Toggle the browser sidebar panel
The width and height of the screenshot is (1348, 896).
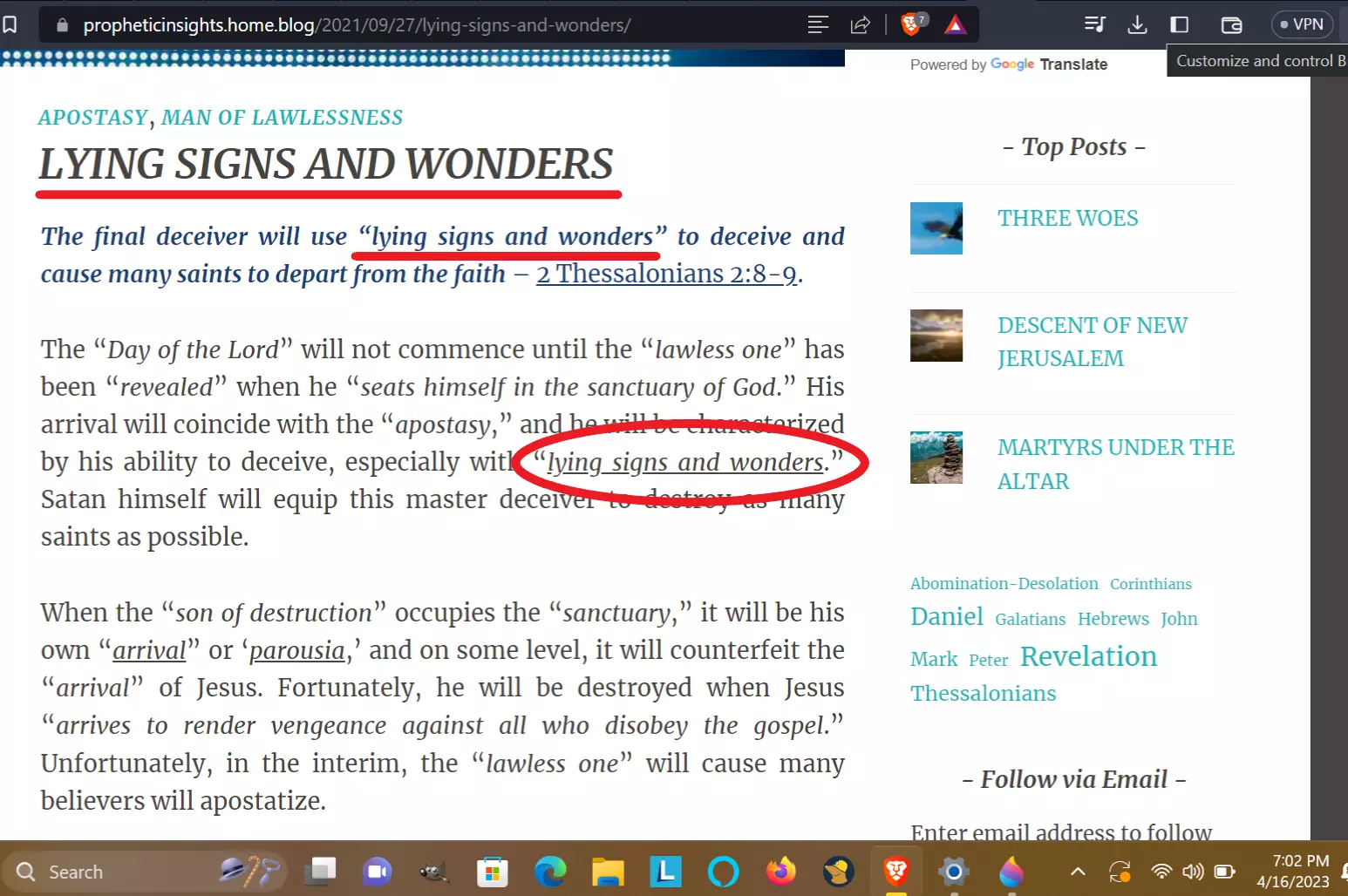tap(1180, 24)
